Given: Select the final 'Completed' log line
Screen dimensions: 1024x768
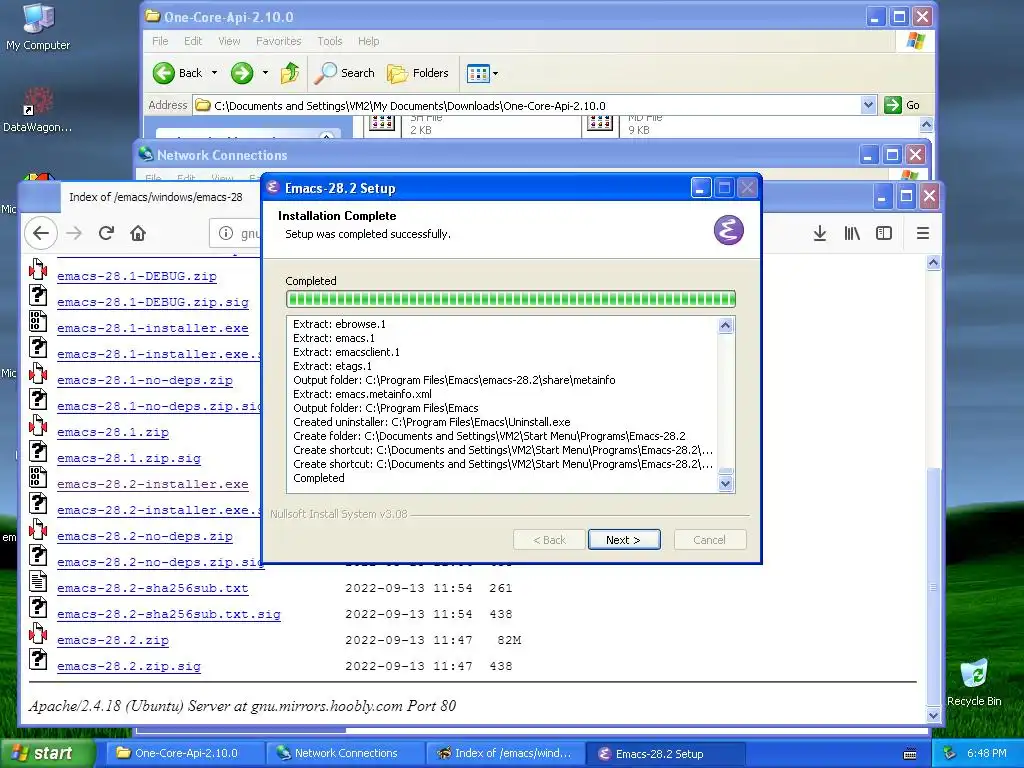Looking at the screenshot, I should tap(319, 478).
